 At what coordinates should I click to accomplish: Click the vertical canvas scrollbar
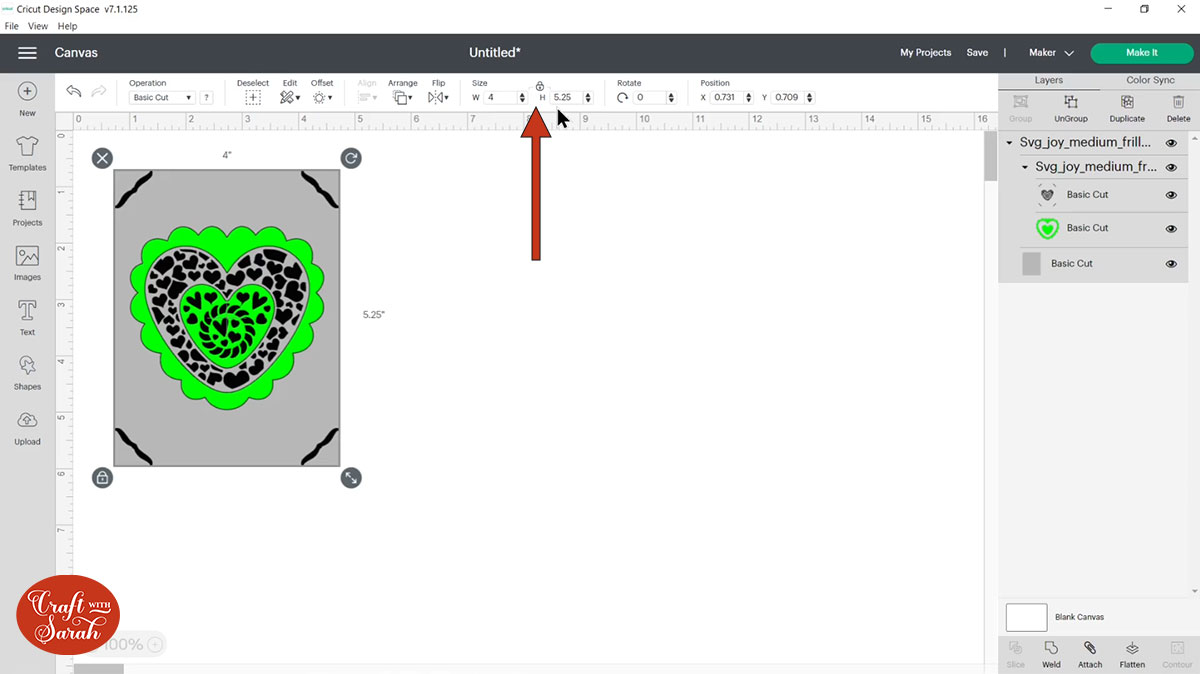(990, 155)
